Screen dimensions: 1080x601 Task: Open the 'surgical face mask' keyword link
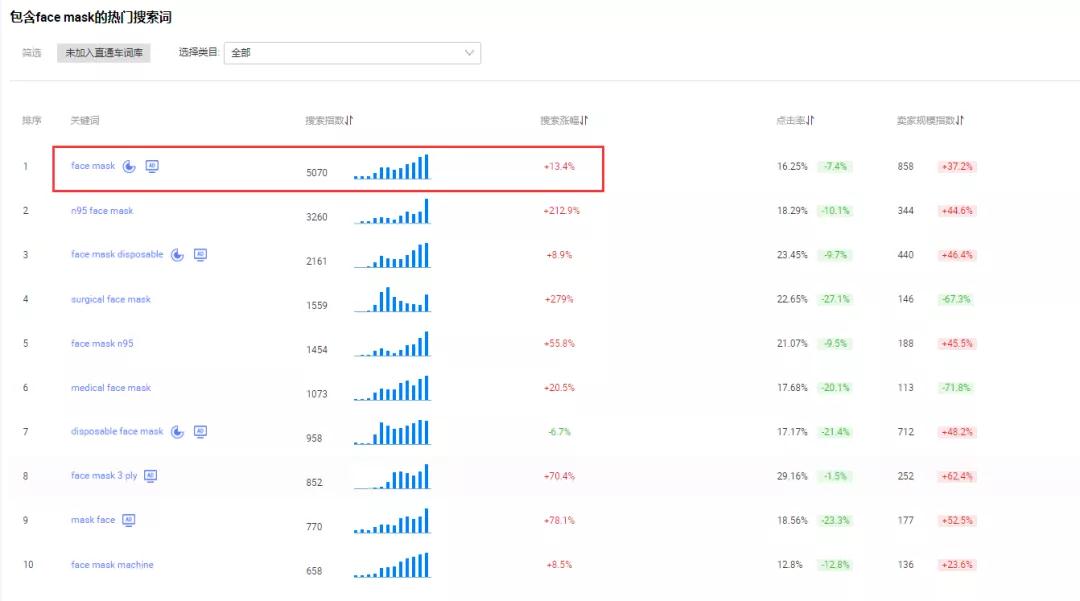111,299
